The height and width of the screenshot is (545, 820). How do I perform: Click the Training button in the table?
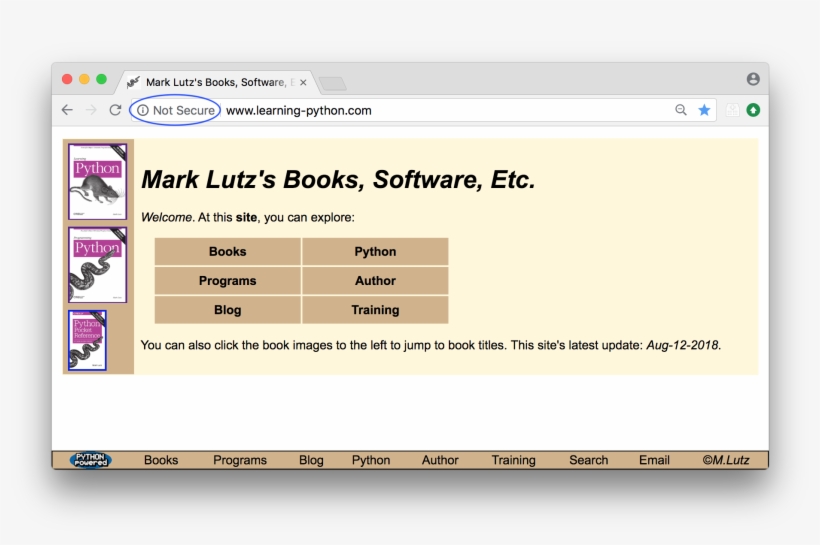(x=375, y=310)
